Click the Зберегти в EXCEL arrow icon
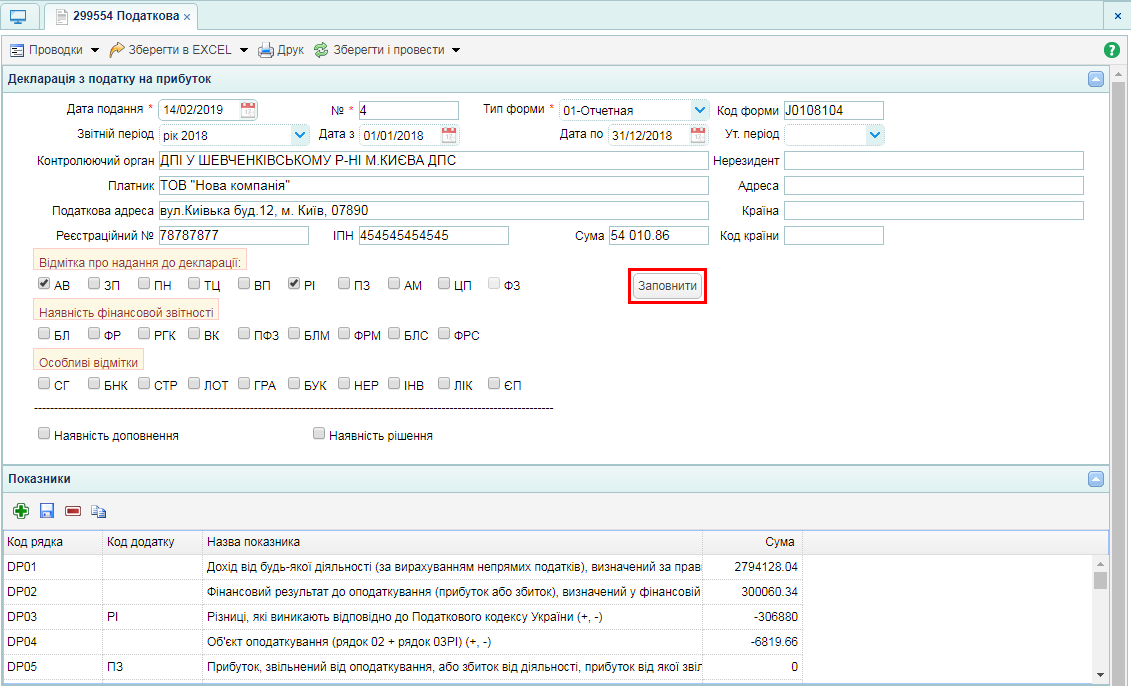Image resolution: width=1131 pixels, height=686 pixels. click(117, 50)
